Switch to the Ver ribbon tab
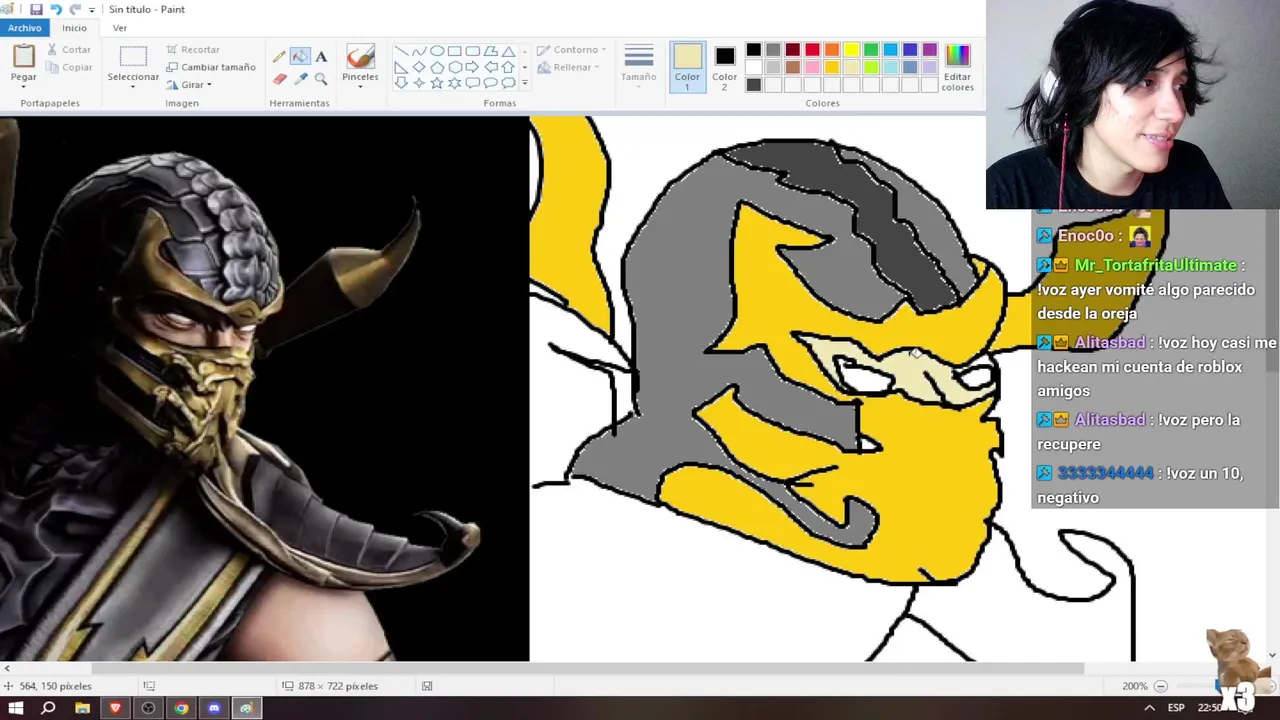1280x720 pixels. coord(120,28)
